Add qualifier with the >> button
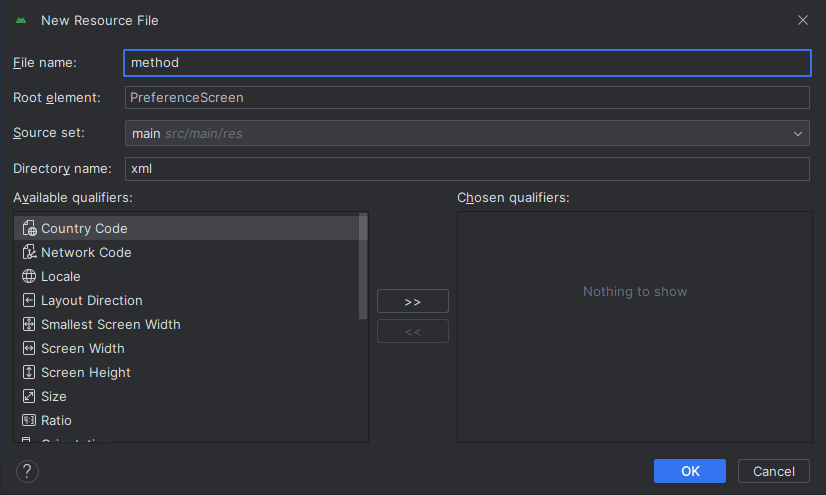The width and height of the screenshot is (826, 495). coord(413,301)
